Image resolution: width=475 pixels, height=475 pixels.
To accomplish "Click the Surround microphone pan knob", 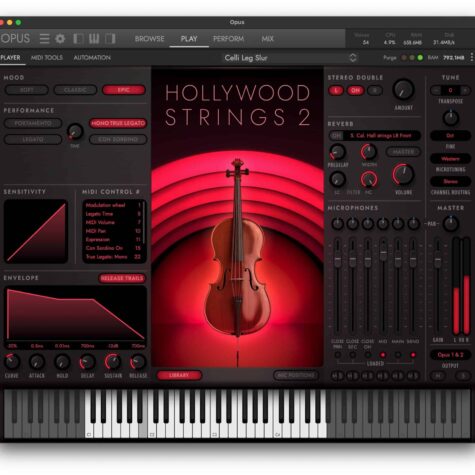I will 413,224.
